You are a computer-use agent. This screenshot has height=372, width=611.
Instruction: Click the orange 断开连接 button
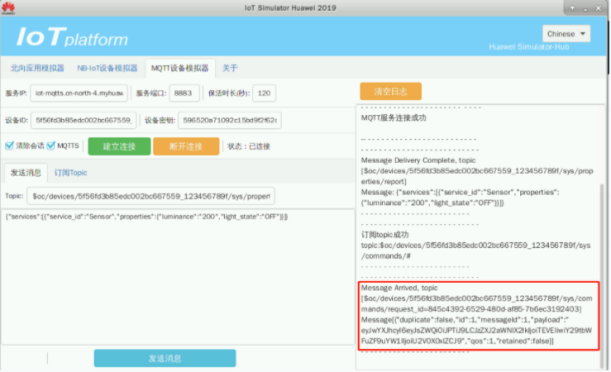(x=186, y=146)
